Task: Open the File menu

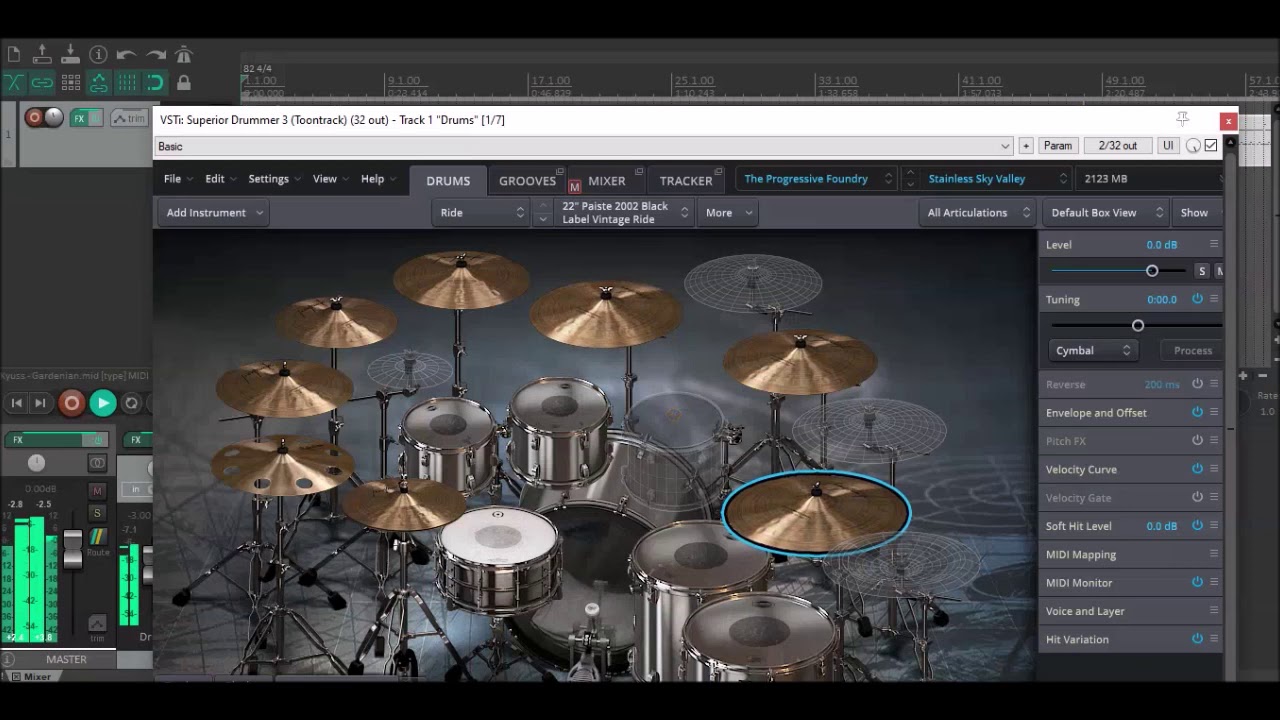Action: coord(178,179)
